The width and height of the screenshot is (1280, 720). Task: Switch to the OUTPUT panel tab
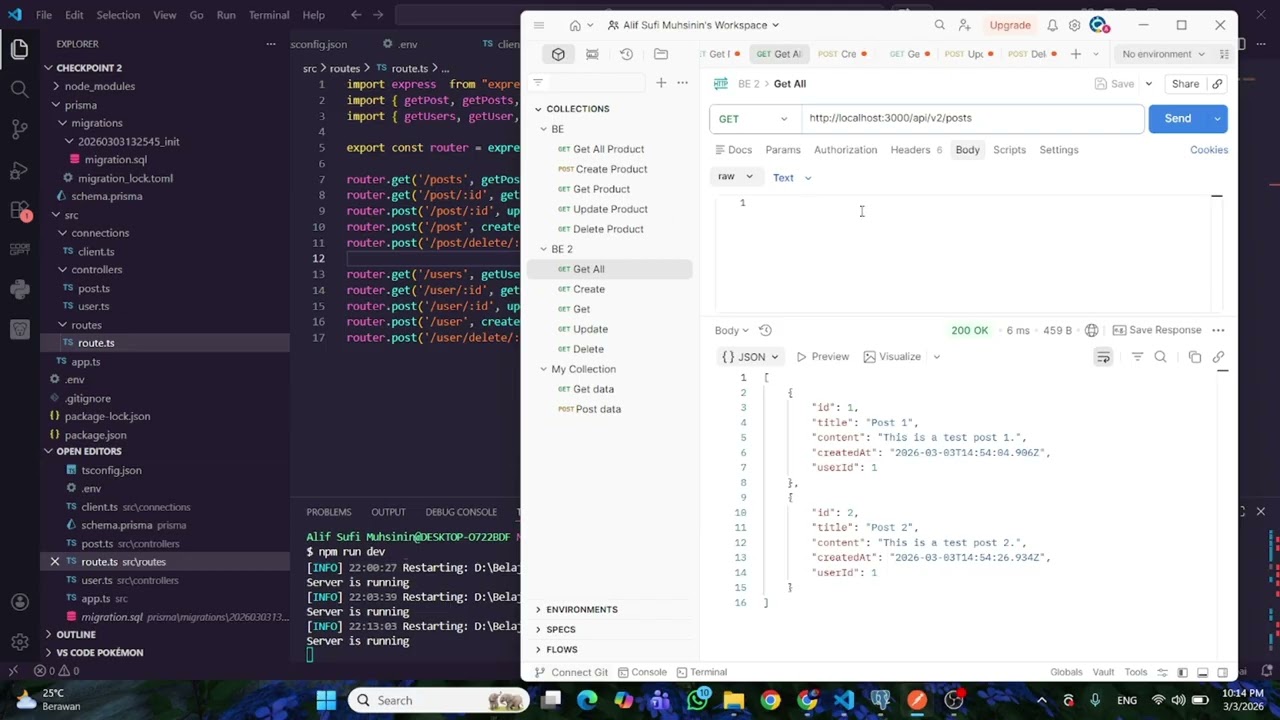(x=388, y=512)
